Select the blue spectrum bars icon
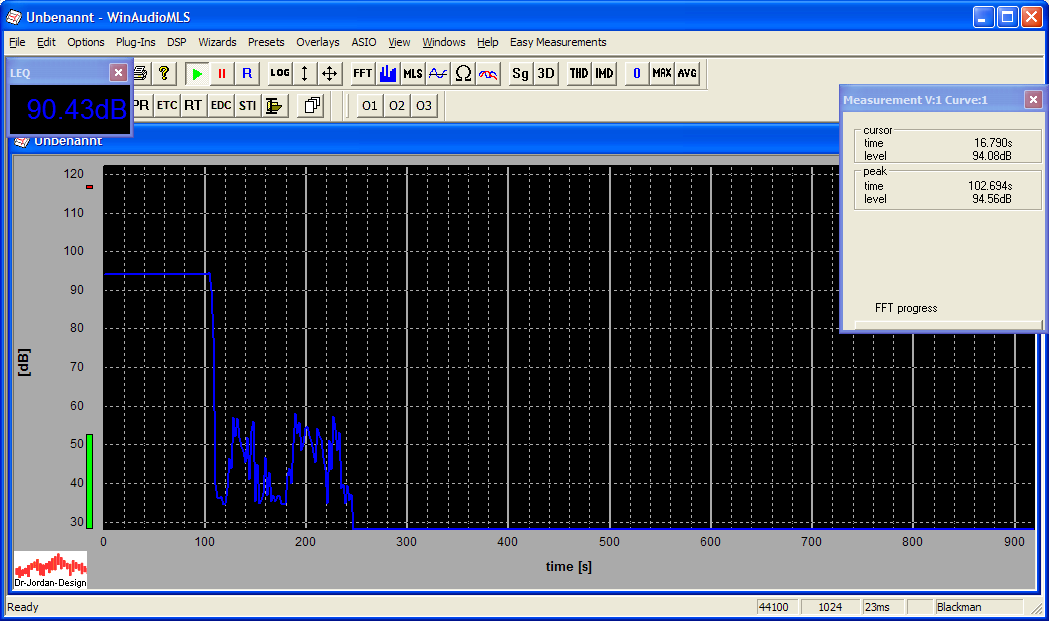This screenshot has height=621, width=1049. point(388,74)
